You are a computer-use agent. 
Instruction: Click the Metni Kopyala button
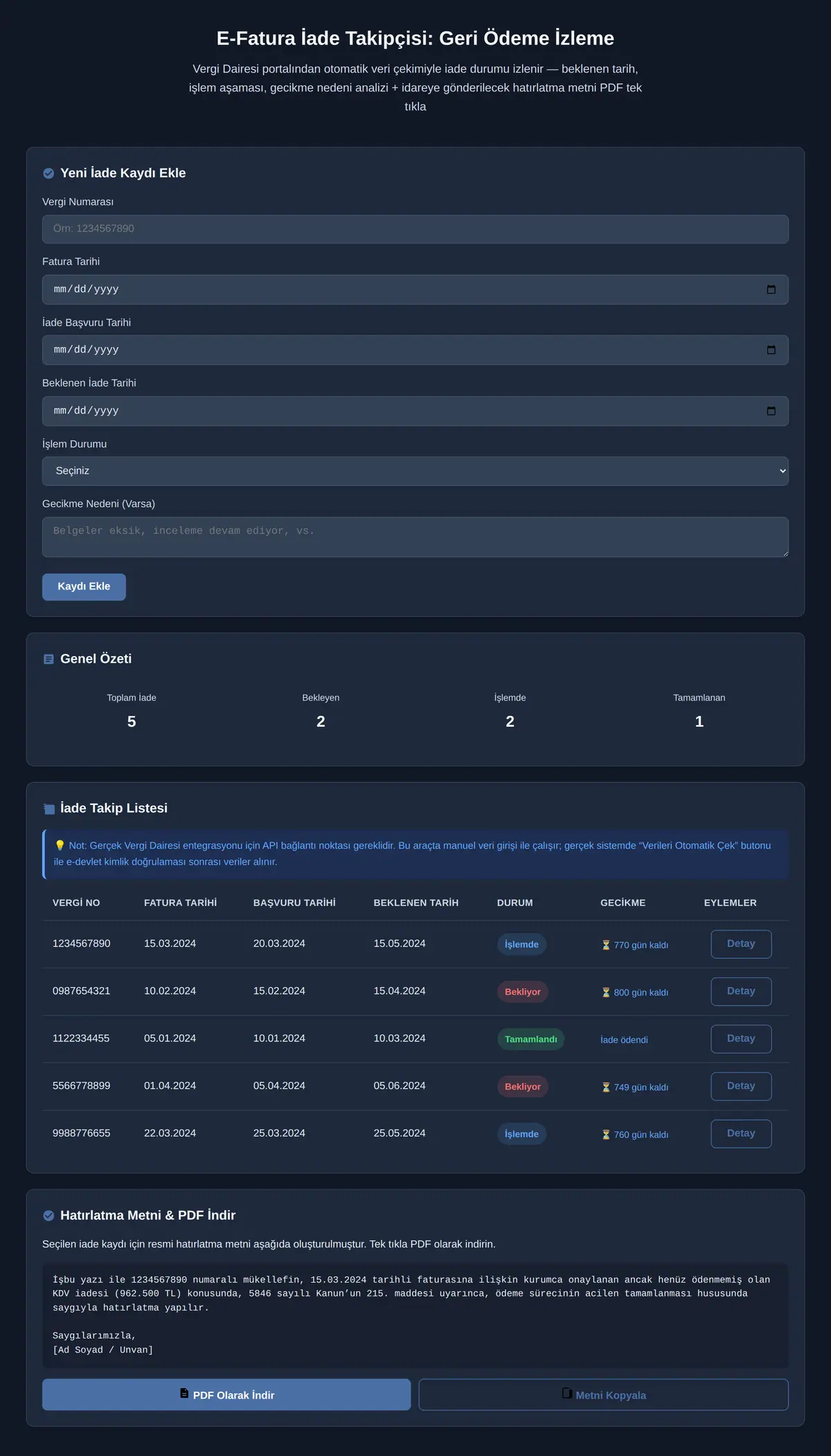point(604,1394)
